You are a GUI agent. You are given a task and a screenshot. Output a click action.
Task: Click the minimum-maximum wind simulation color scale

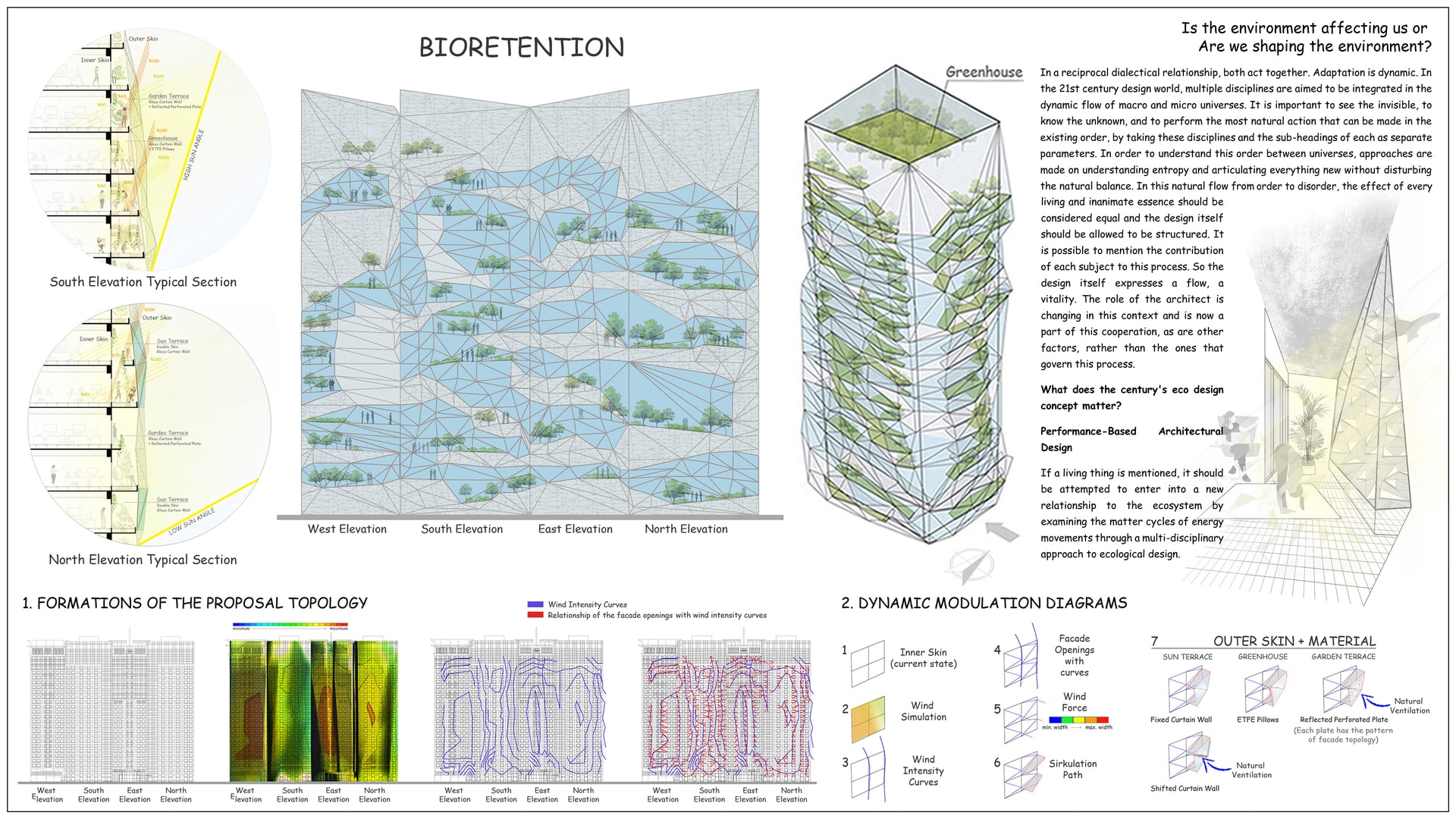pyautogui.click(x=290, y=626)
